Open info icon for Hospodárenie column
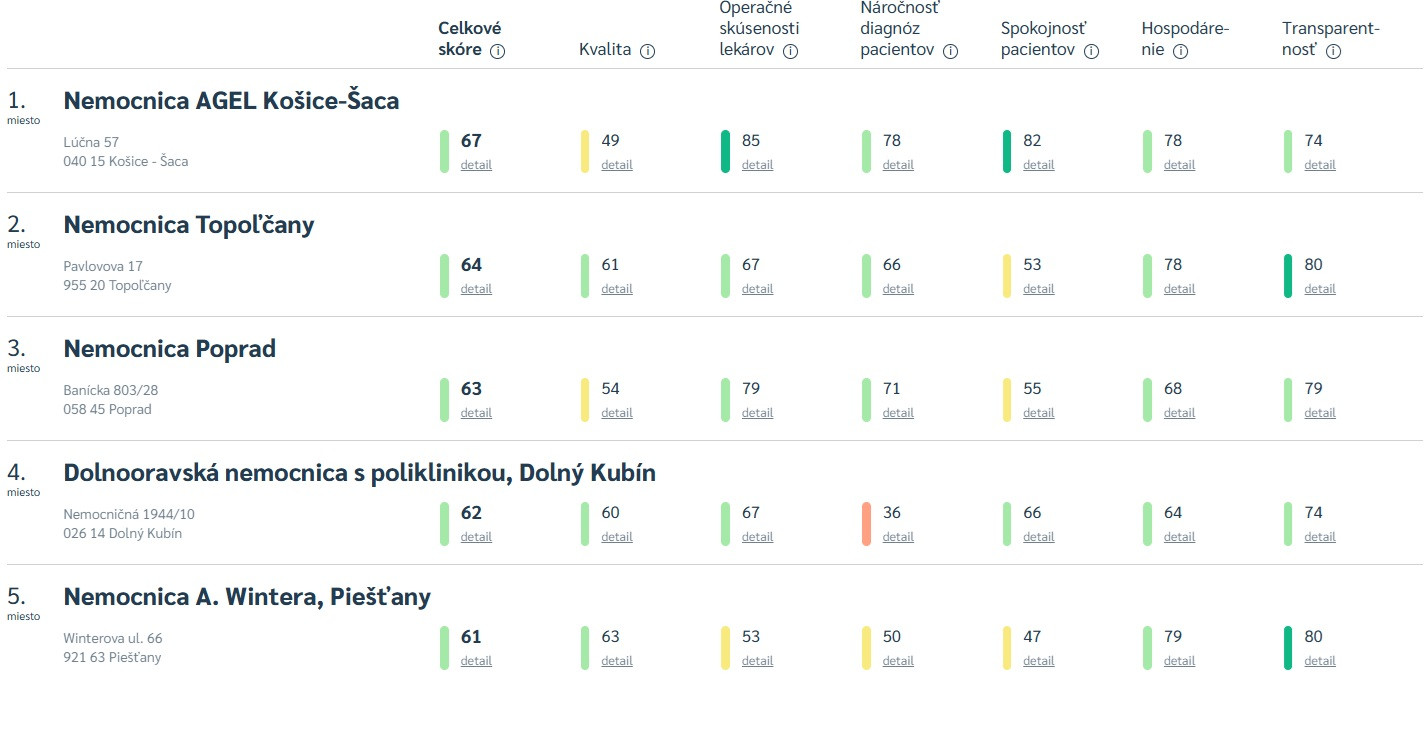1425x736 pixels. 1180,51
